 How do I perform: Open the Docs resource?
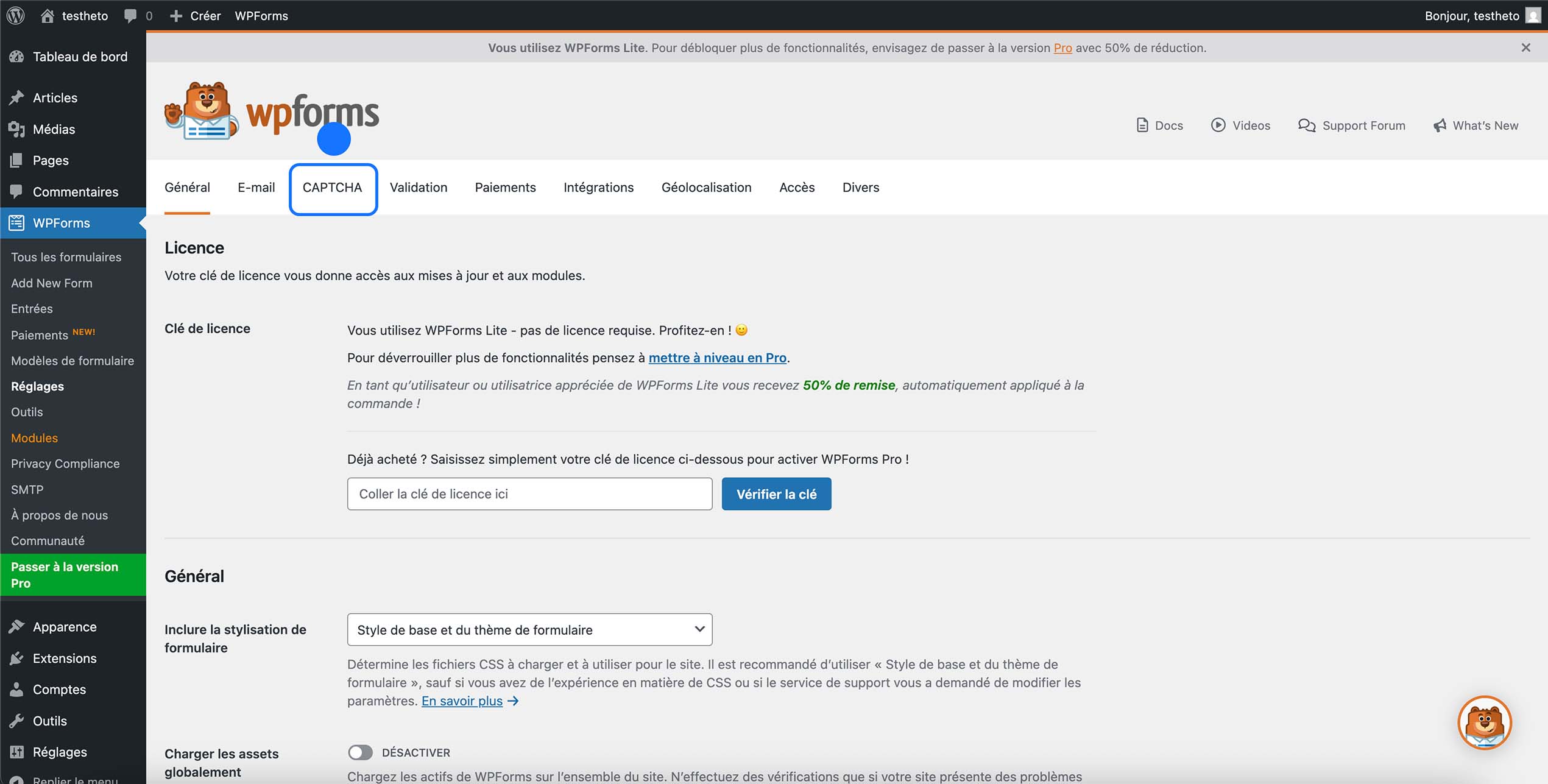pyautogui.click(x=1160, y=125)
